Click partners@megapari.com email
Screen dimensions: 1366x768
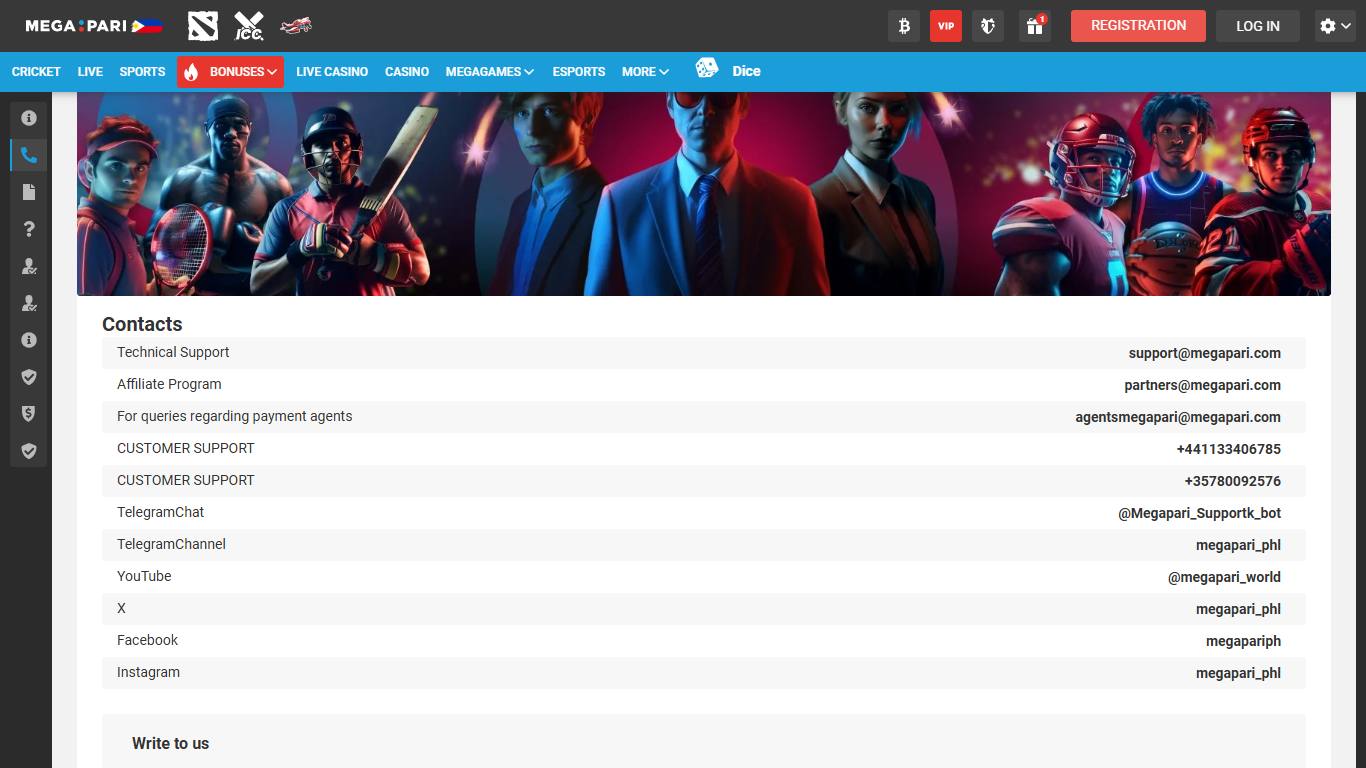click(x=1202, y=385)
